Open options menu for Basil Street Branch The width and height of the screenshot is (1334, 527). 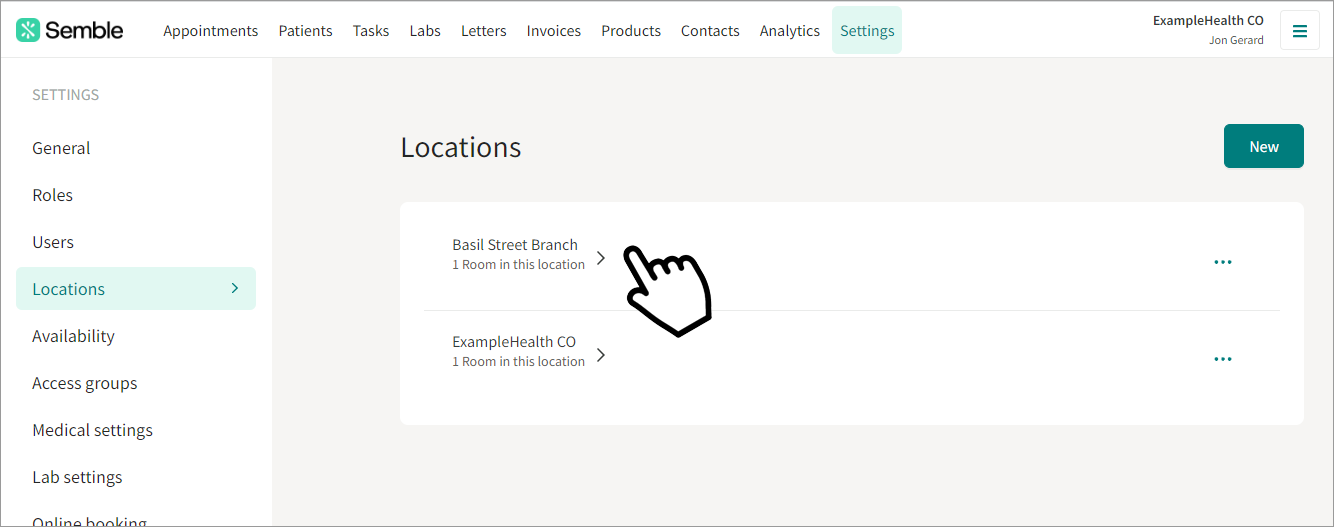point(1223,262)
